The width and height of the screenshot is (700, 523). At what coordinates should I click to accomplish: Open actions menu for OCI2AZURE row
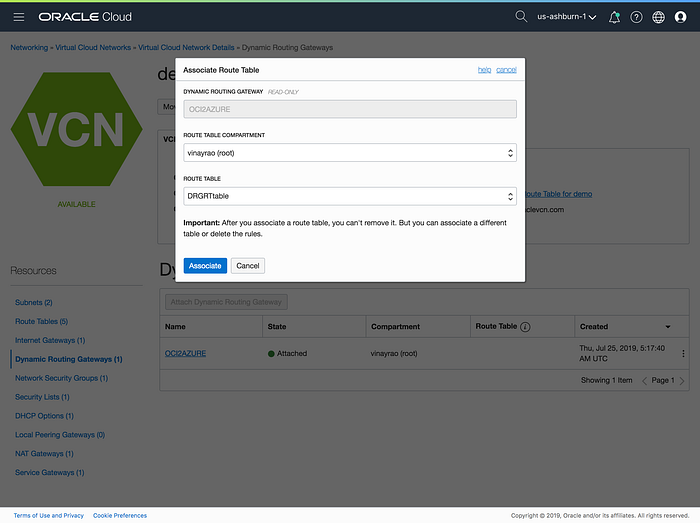(683, 353)
